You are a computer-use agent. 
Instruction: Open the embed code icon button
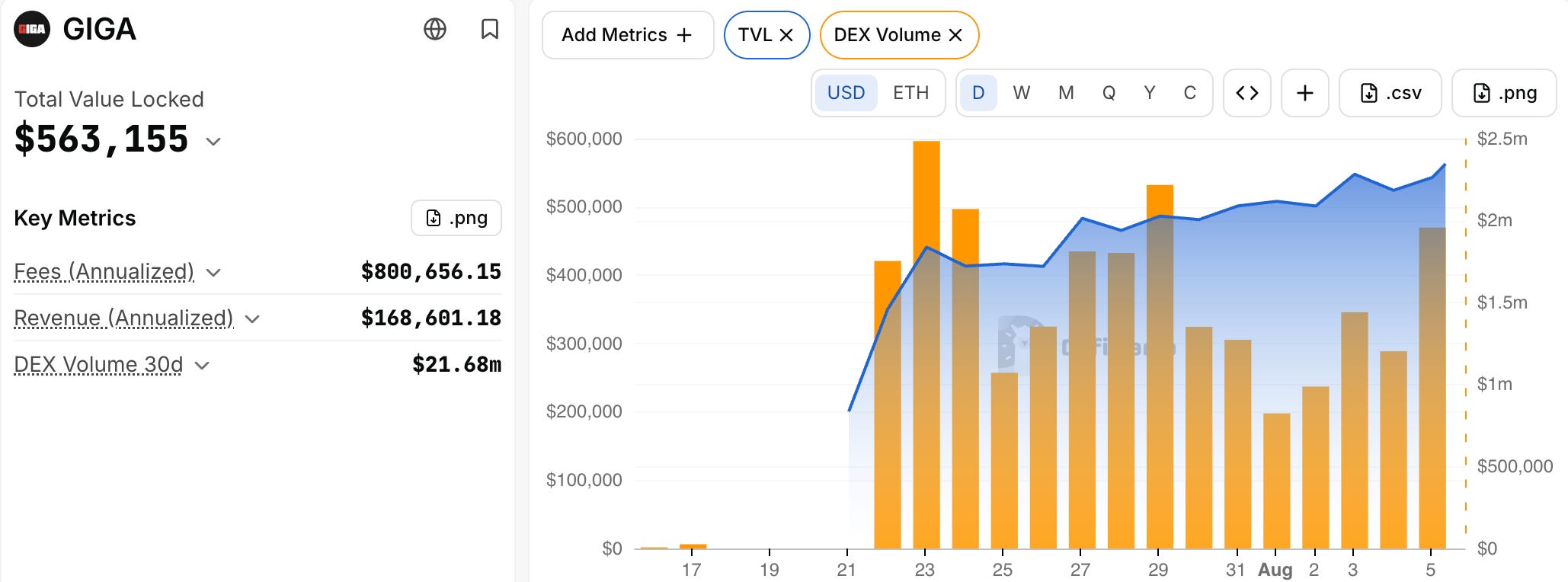[x=1247, y=93]
